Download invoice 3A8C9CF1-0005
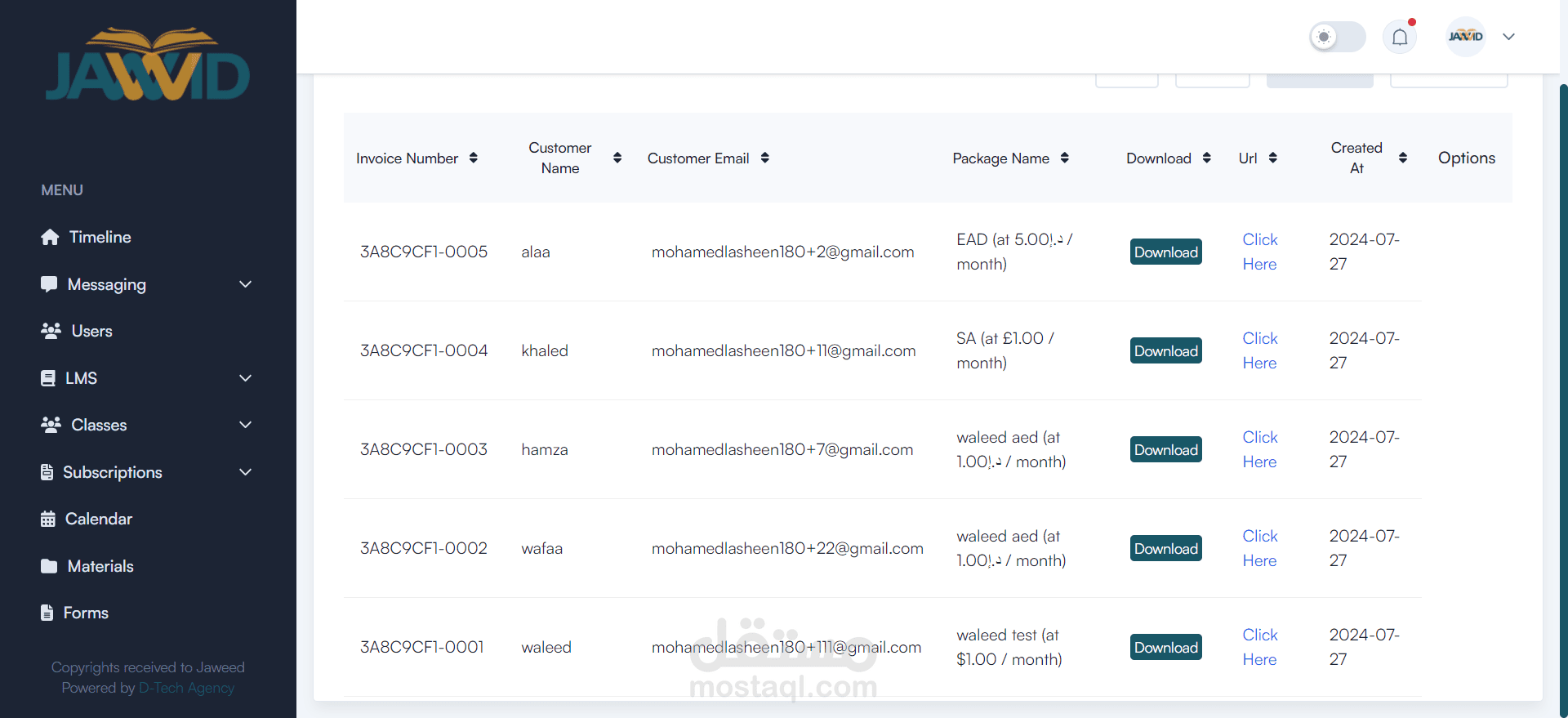1568x718 pixels. (1165, 252)
